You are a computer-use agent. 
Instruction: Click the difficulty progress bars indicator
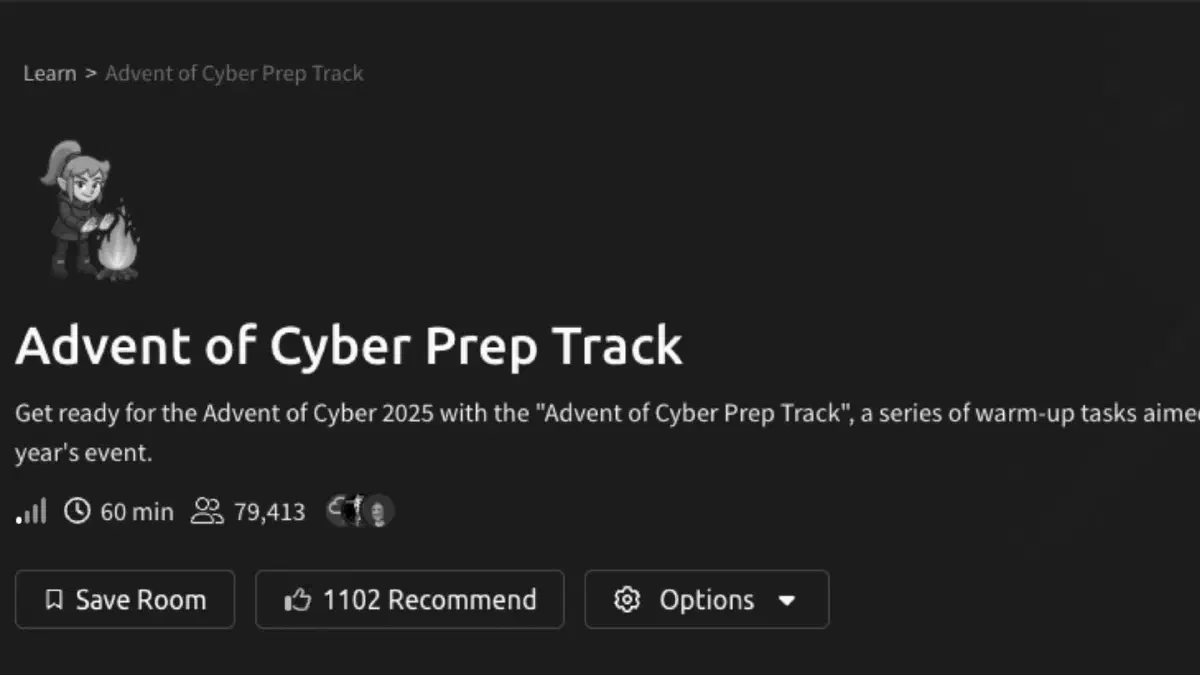pyautogui.click(x=31, y=511)
